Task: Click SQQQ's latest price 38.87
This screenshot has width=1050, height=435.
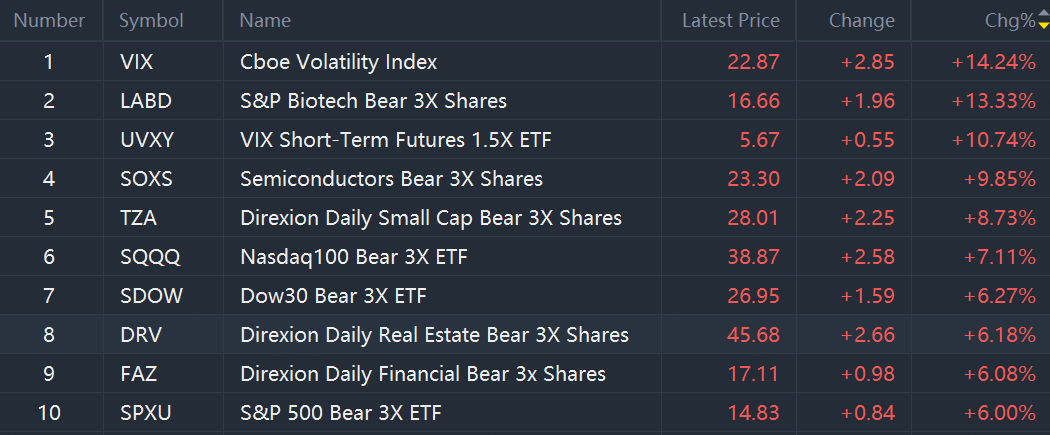Action: pos(753,257)
